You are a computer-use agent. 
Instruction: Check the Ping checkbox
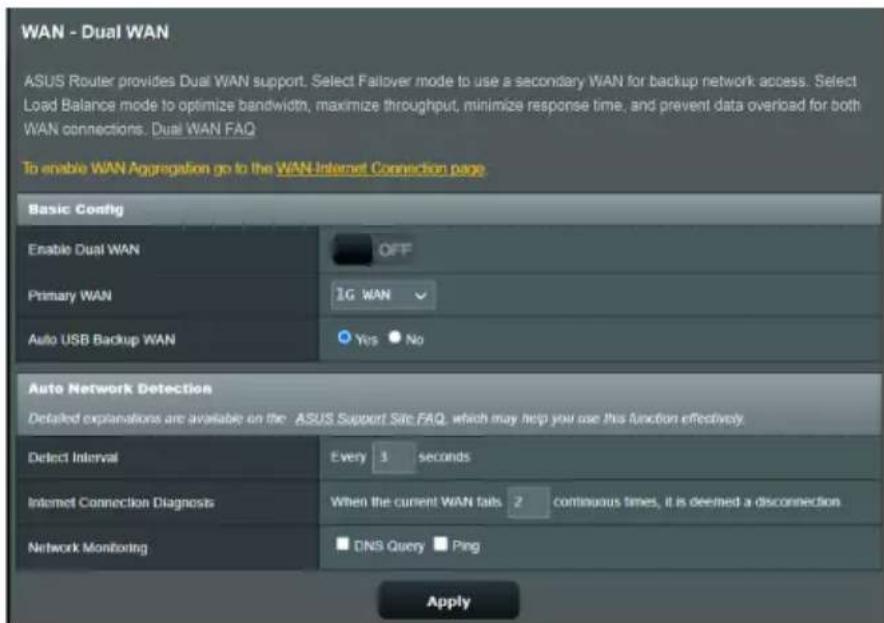440,544
